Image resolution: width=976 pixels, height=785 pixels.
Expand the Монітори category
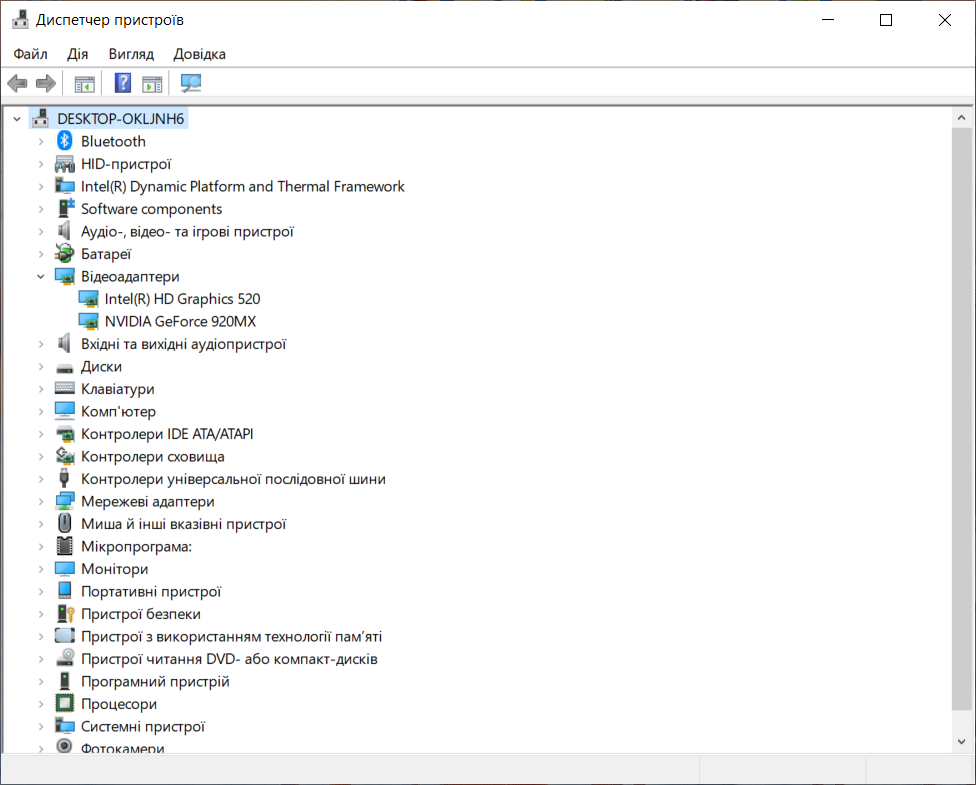coord(41,569)
